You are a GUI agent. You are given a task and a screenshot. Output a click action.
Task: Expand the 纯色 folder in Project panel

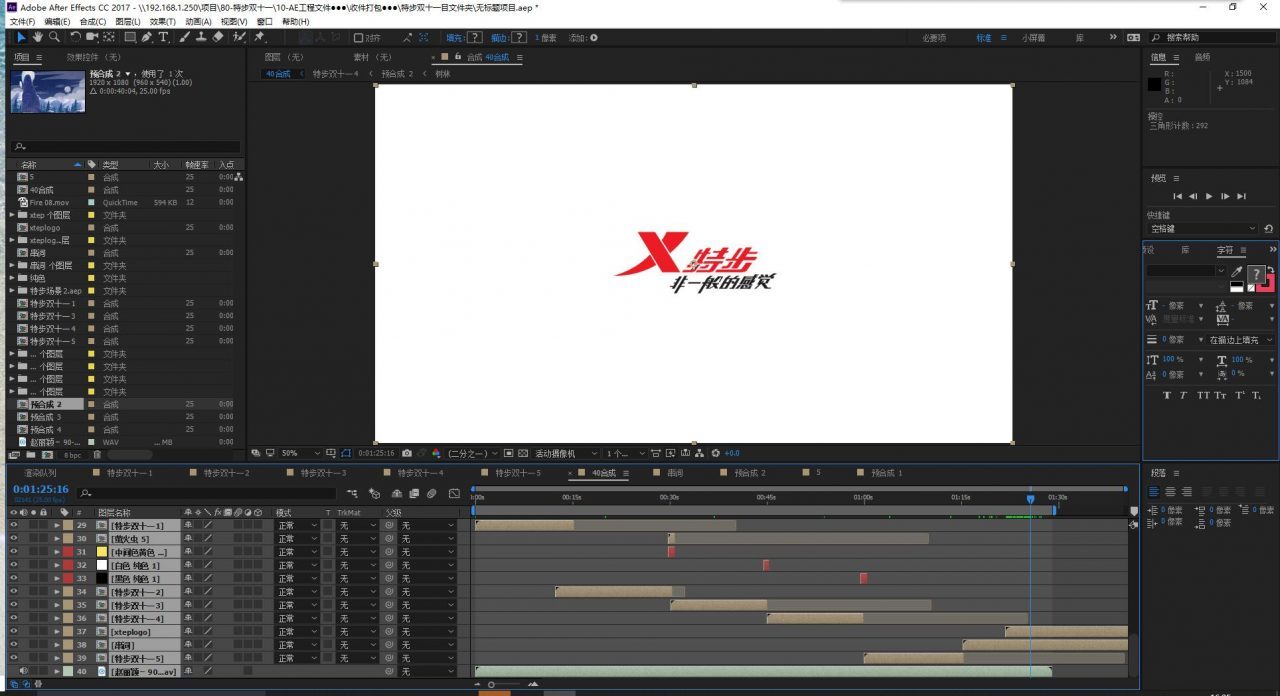12,278
